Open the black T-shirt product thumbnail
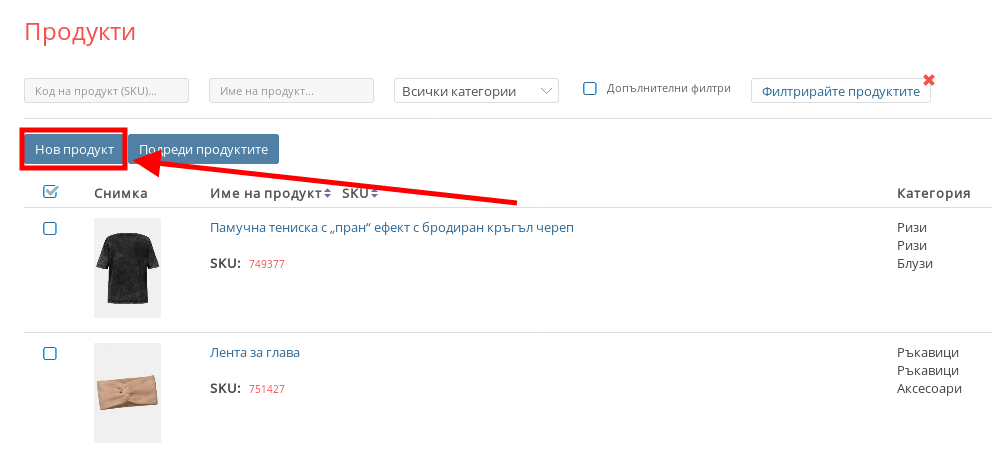The height and width of the screenshot is (450, 992). pyautogui.click(x=127, y=267)
